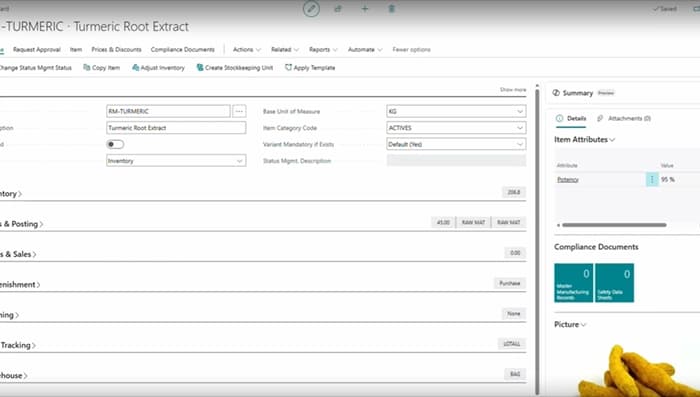Click Apply Template action
700x397 pixels.
click(310, 67)
